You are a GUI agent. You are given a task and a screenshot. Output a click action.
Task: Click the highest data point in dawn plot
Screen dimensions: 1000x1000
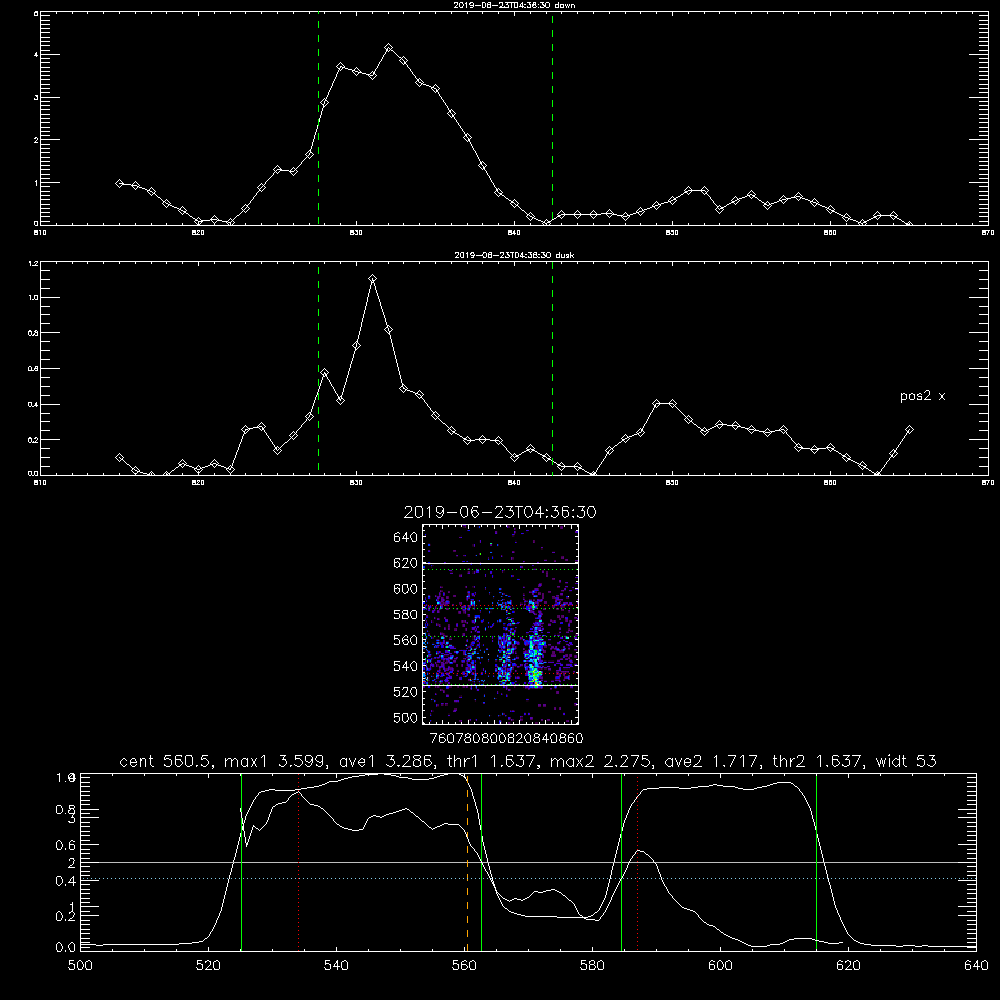388,48
